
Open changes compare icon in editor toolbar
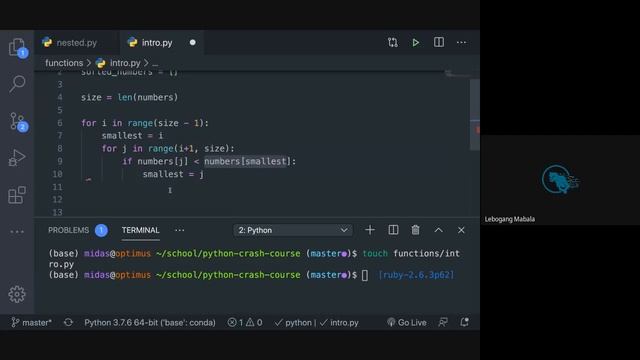click(393, 42)
